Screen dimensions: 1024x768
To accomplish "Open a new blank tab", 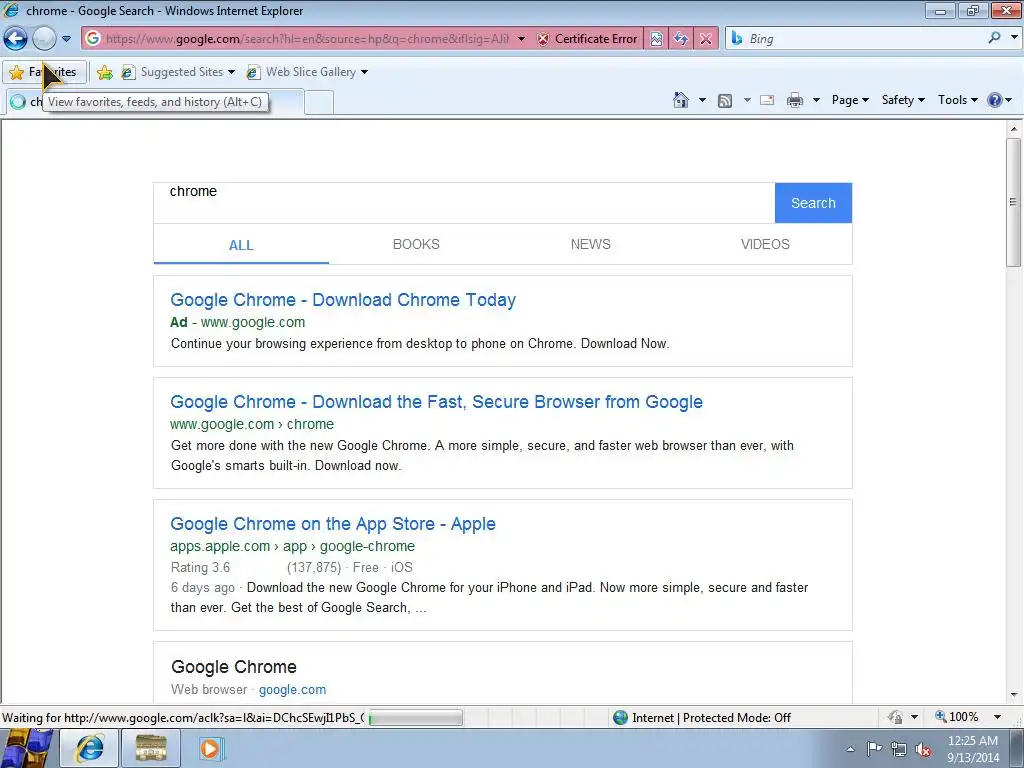I will click(x=319, y=102).
